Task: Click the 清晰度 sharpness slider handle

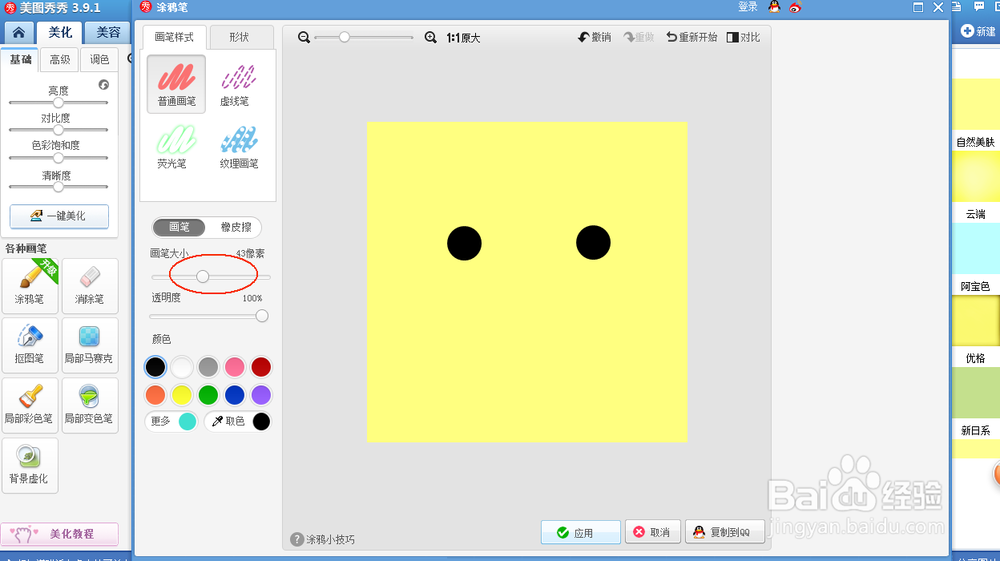Action: click(x=58, y=187)
